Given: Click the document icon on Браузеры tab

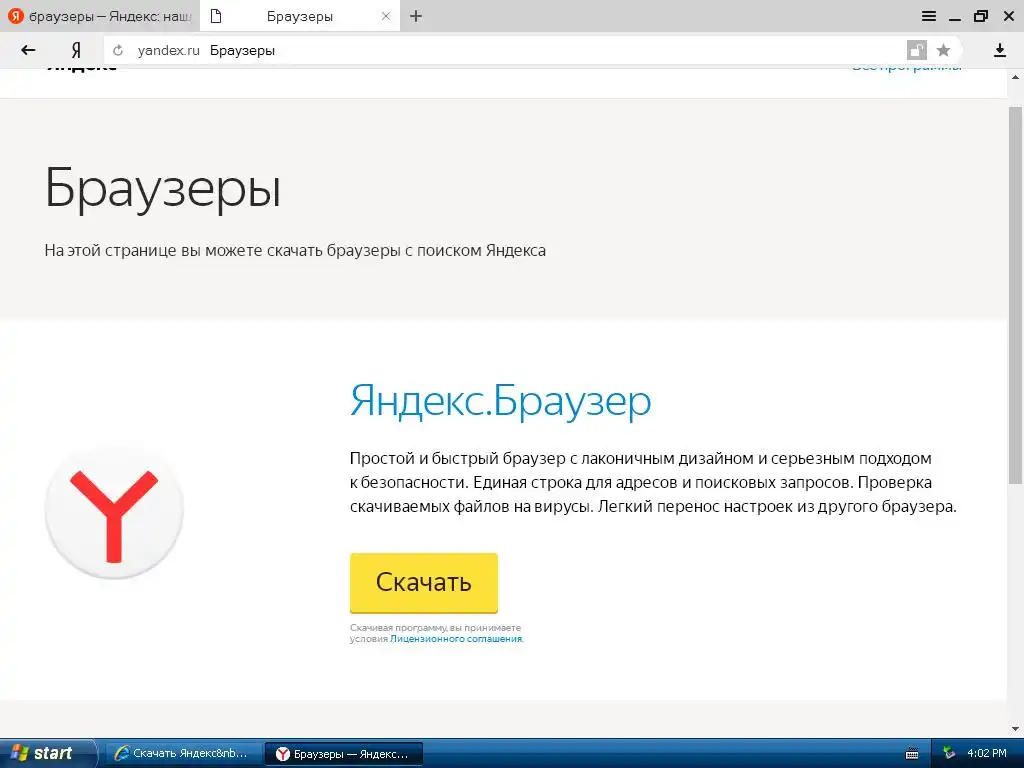Looking at the screenshot, I should pos(216,16).
